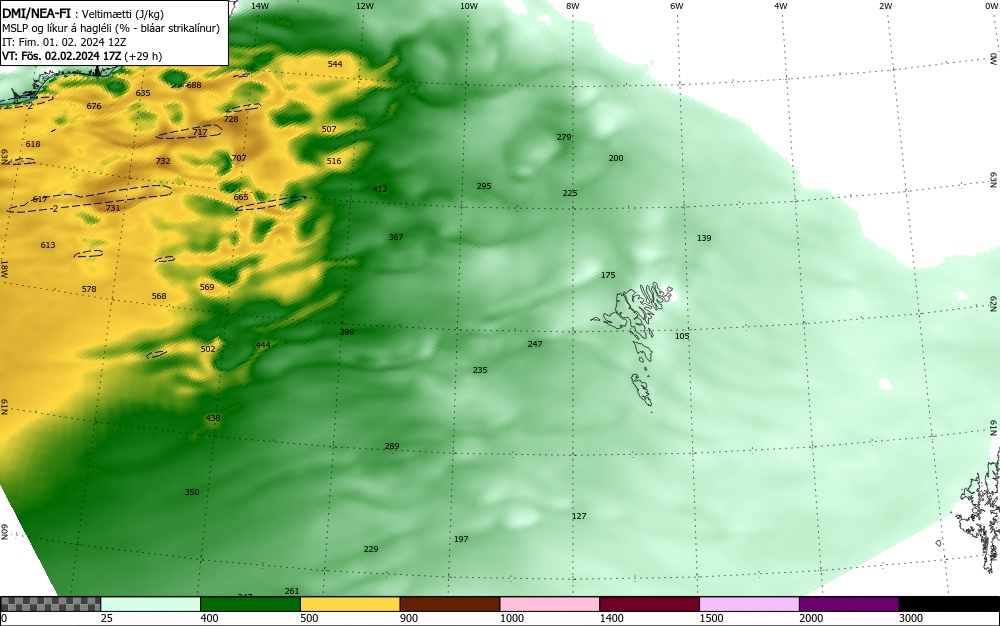Click the 2W longitude label

pos(885,6)
